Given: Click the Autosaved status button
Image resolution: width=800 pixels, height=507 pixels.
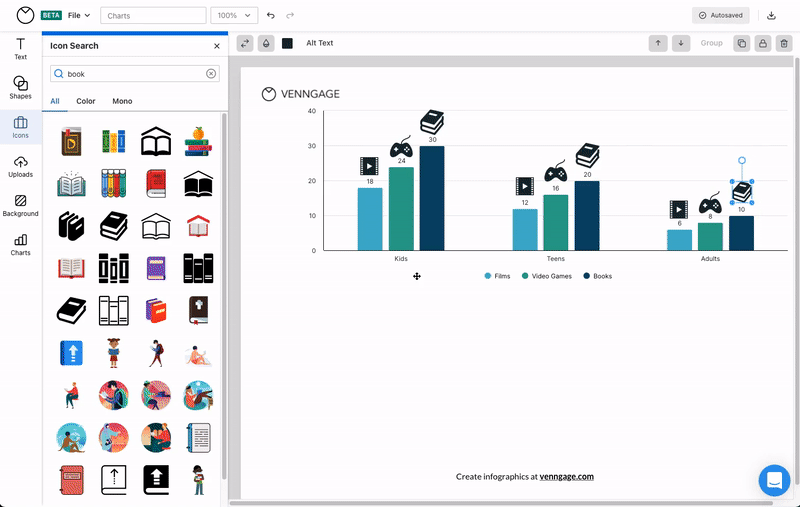Looking at the screenshot, I should [720, 15].
